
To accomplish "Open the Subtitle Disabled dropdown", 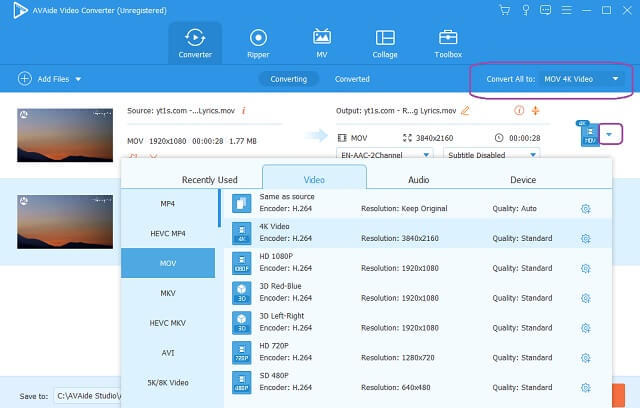I will click(x=491, y=154).
